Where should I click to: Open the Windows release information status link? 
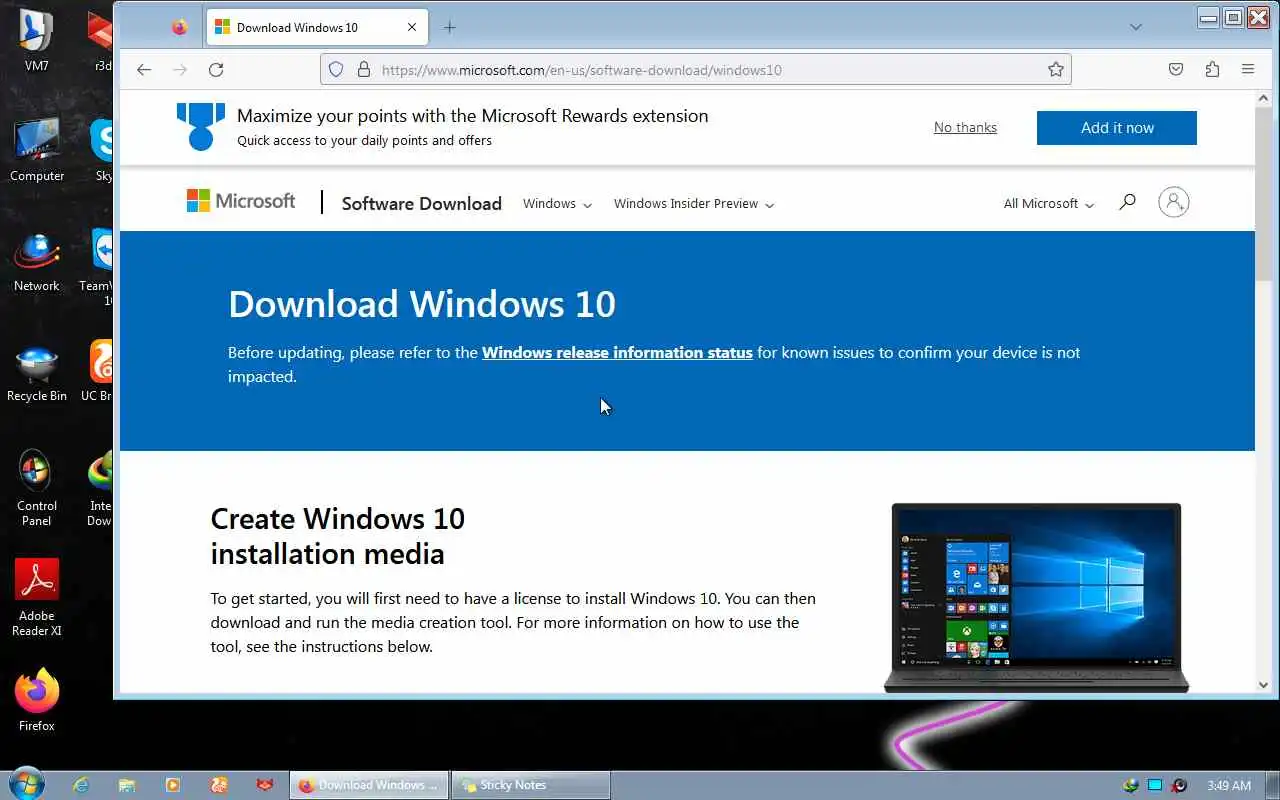(617, 352)
